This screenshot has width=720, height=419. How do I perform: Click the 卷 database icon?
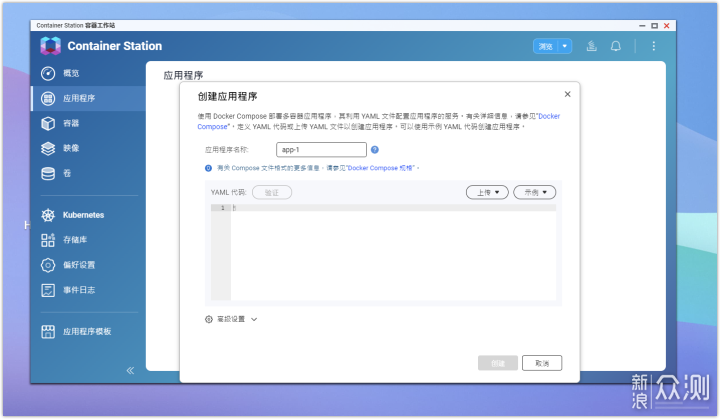coord(48,173)
